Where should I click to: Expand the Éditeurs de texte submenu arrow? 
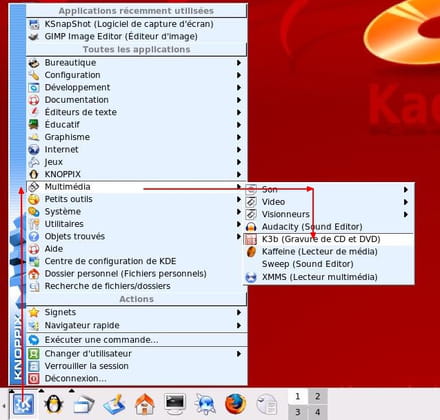click(239, 112)
